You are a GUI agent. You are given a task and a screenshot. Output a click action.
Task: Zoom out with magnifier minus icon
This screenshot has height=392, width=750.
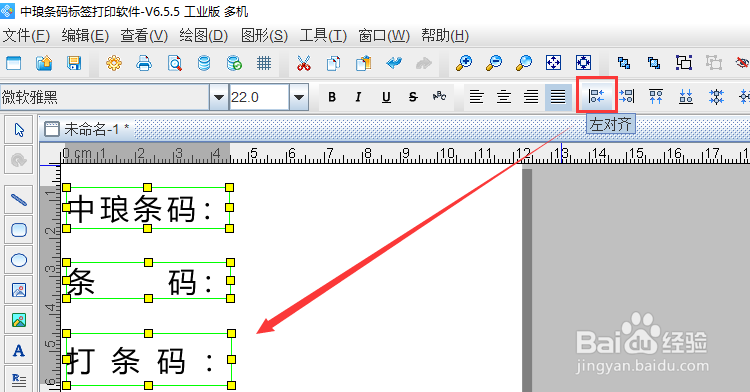pyautogui.click(x=494, y=63)
